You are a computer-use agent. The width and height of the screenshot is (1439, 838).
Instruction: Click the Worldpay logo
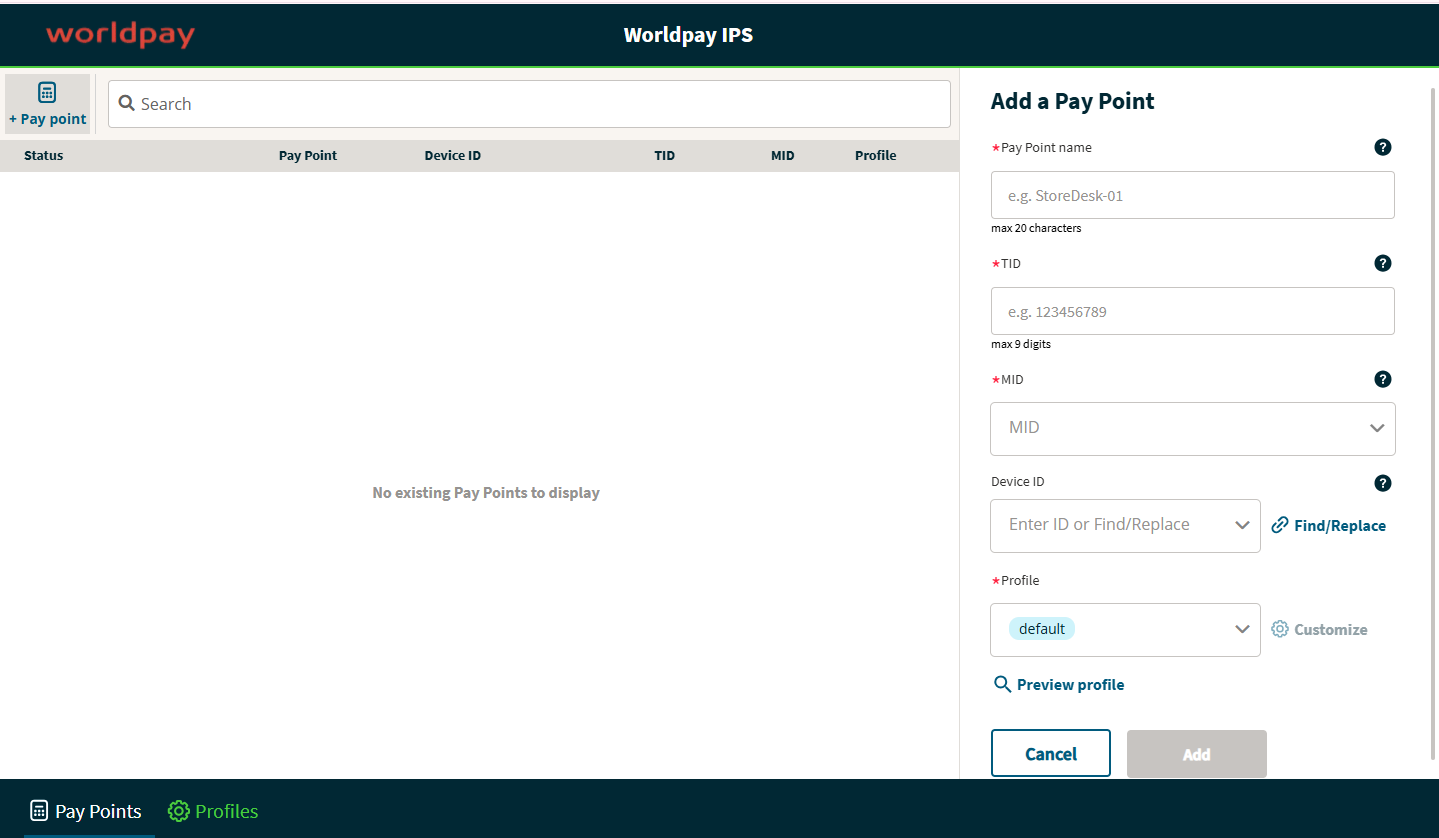(120, 35)
